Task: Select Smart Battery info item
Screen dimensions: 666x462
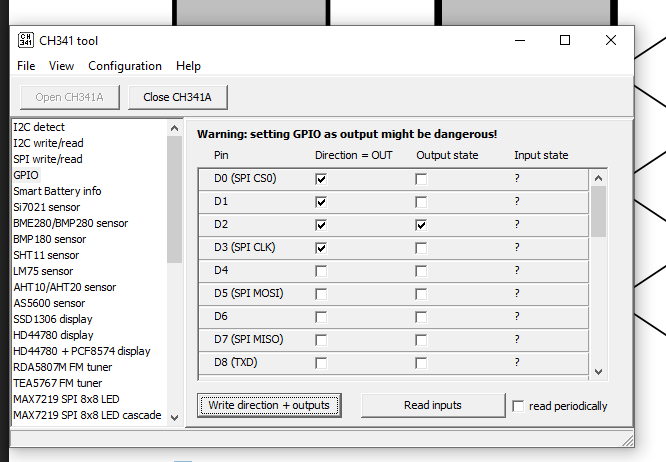Action: click(x=57, y=191)
